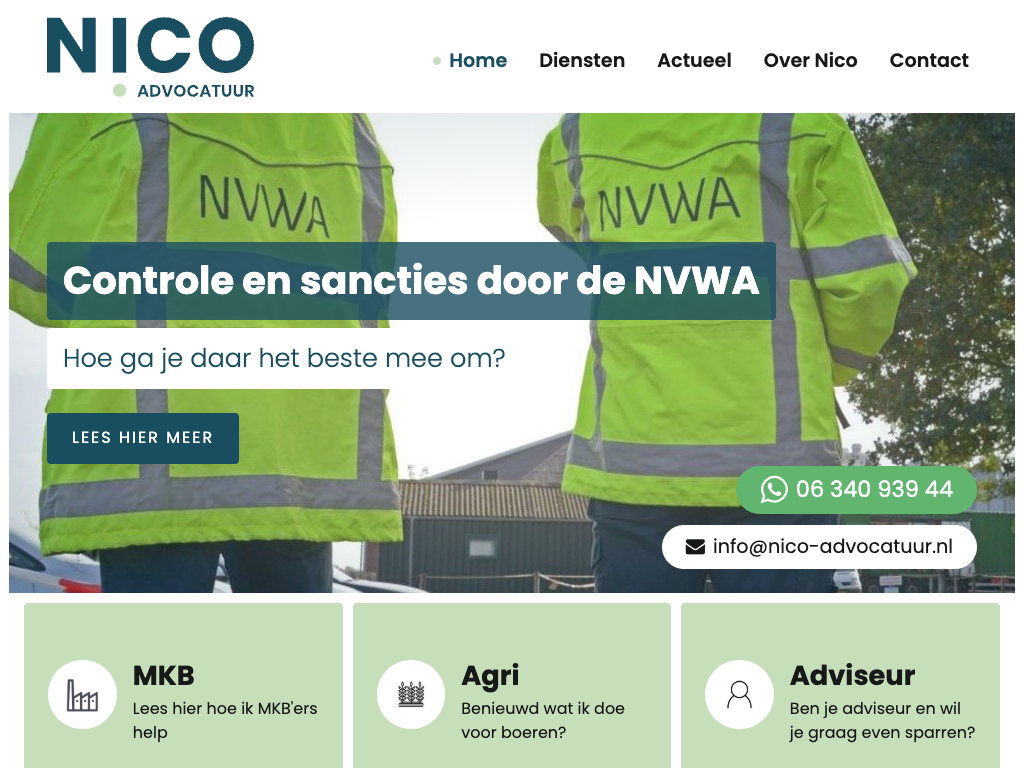Open the Agri card heading
This screenshot has width=1024, height=768.
point(490,677)
